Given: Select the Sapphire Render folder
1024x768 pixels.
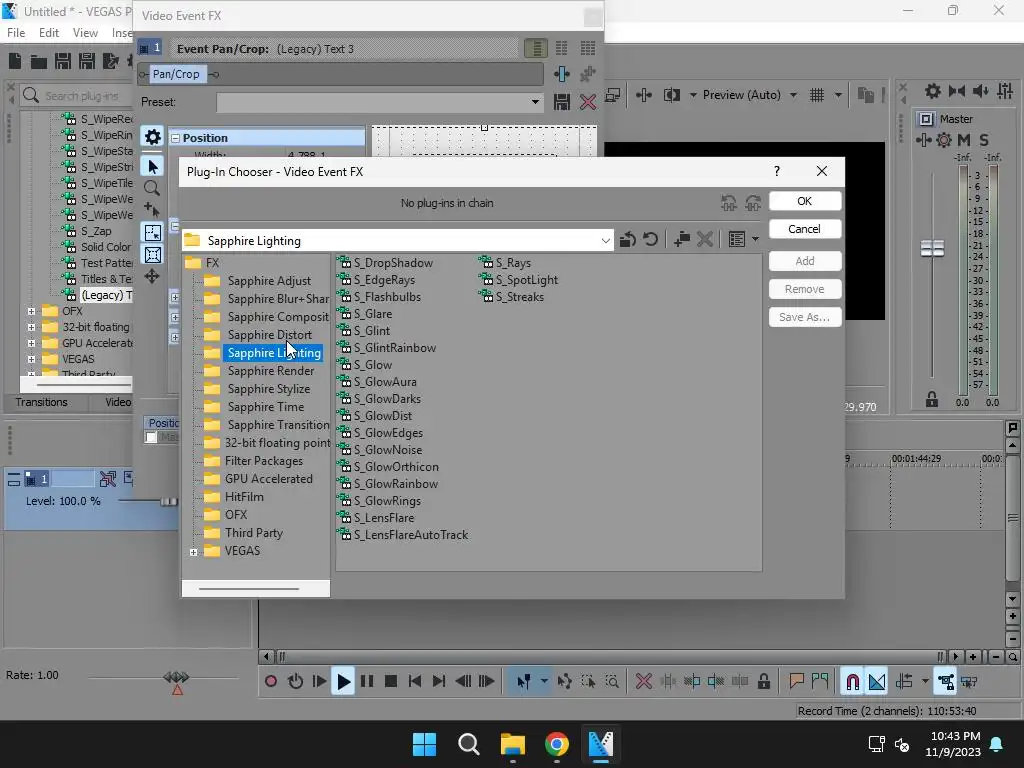Looking at the screenshot, I should coord(270,370).
